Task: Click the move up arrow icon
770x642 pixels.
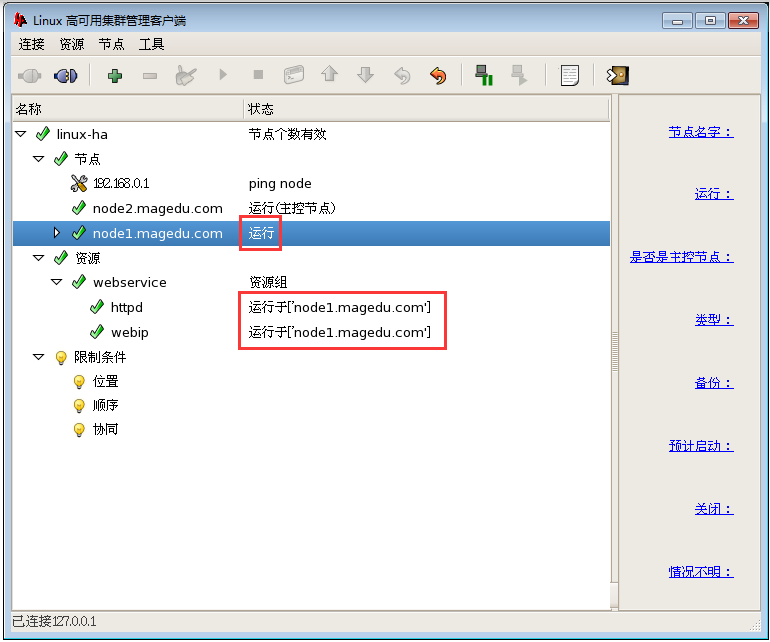Action: [330, 74]
